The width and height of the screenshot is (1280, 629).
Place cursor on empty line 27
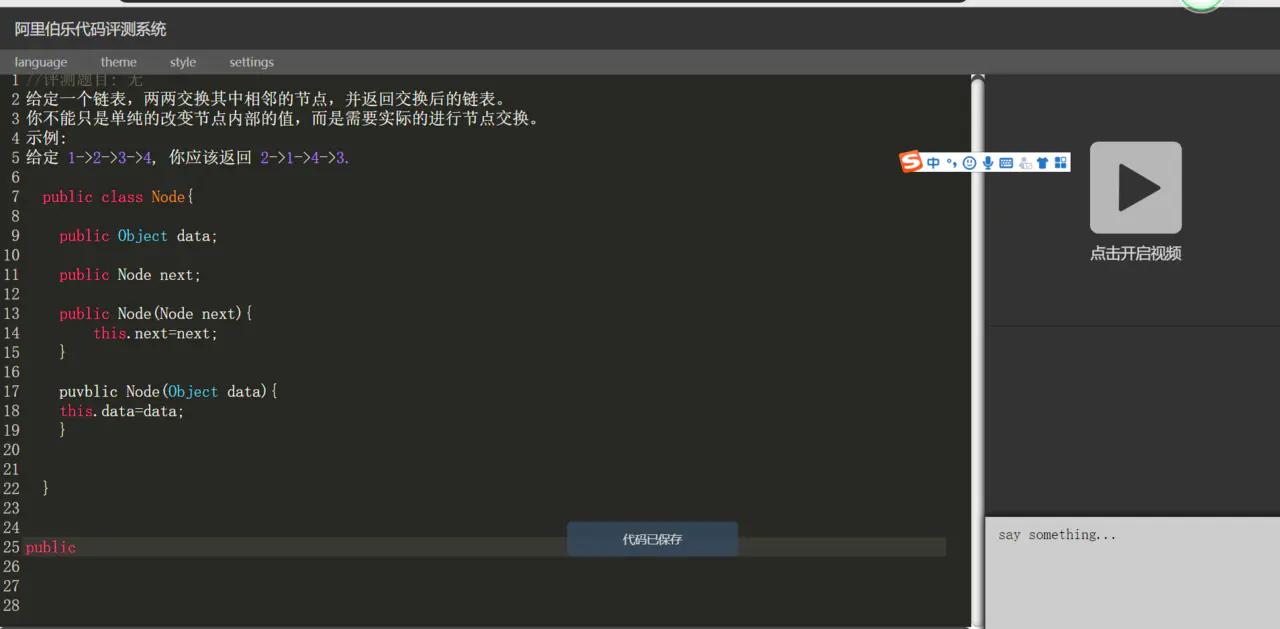click(x=485, y=586)
